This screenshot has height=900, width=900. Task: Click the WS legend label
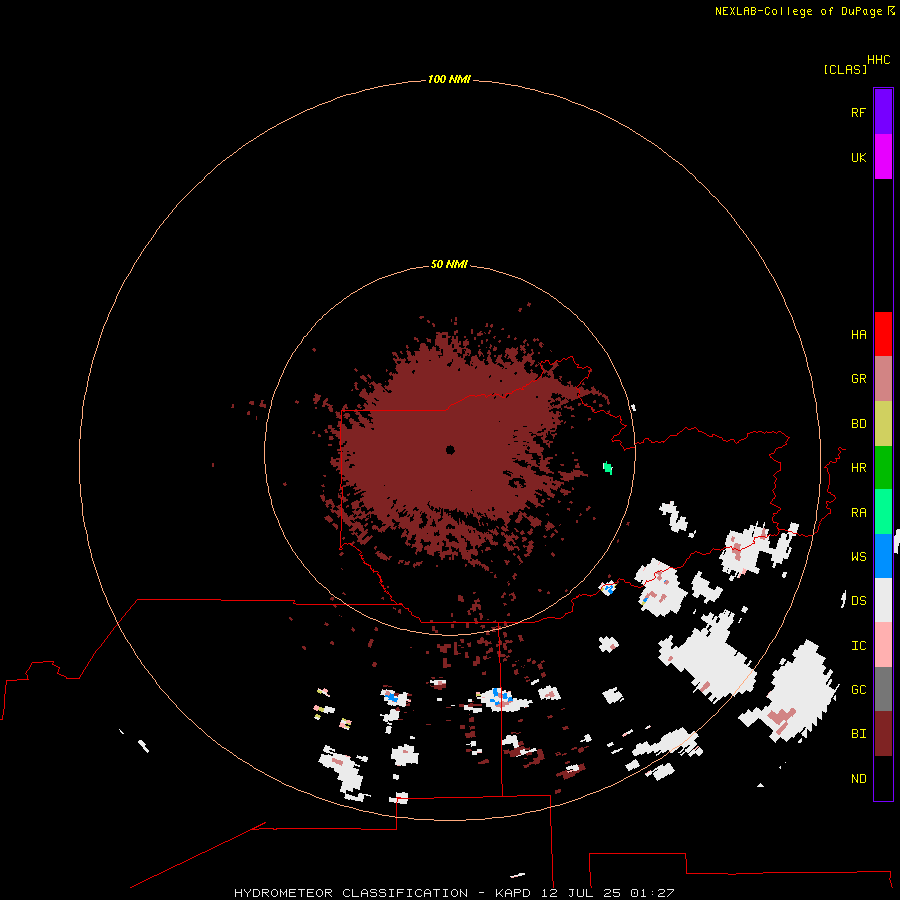(x=859, y=556)
